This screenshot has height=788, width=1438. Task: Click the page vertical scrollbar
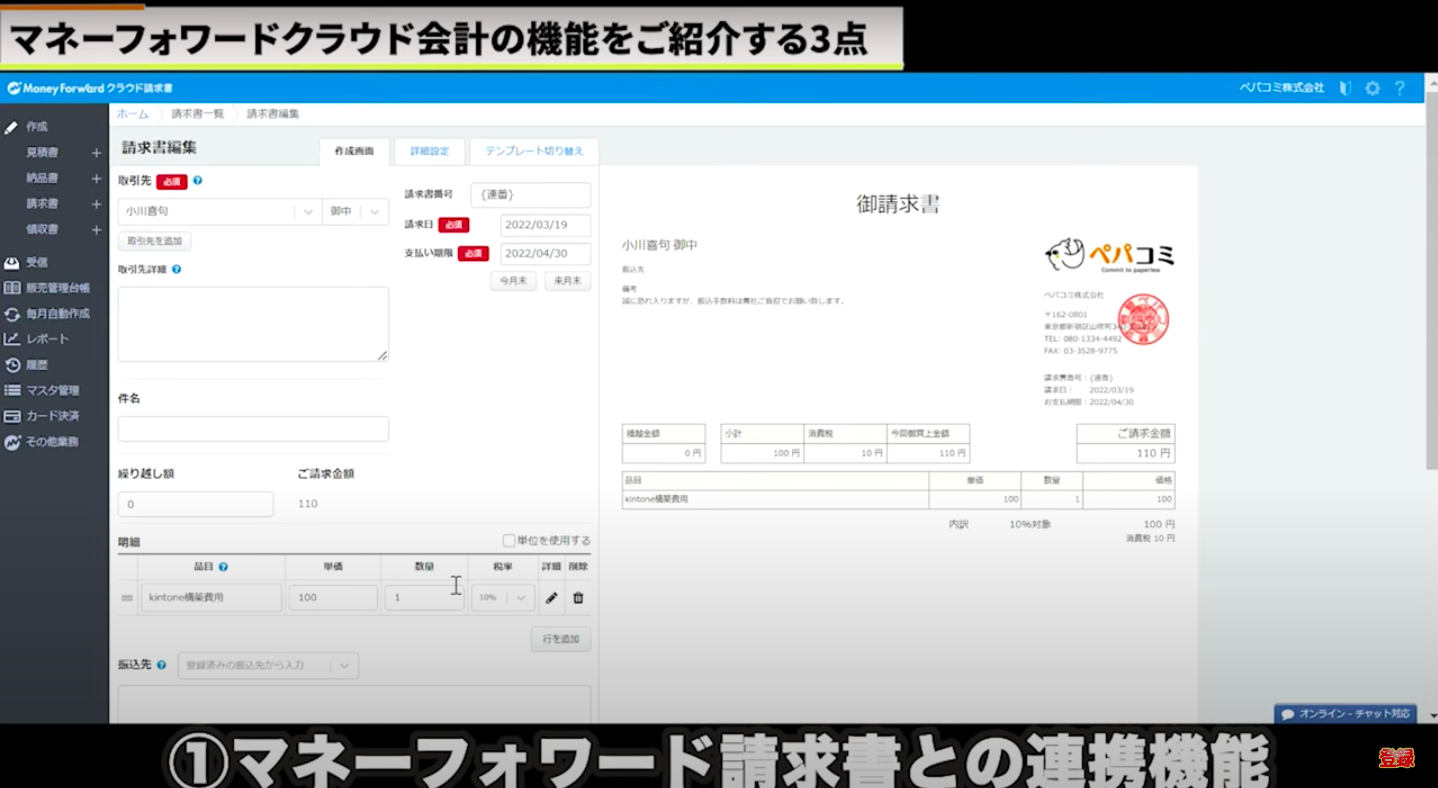1430,300
